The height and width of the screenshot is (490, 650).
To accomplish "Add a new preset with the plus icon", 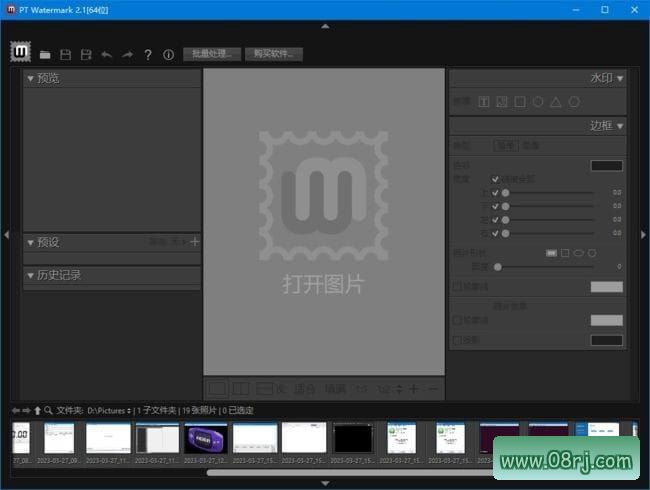I will (194, 242).
